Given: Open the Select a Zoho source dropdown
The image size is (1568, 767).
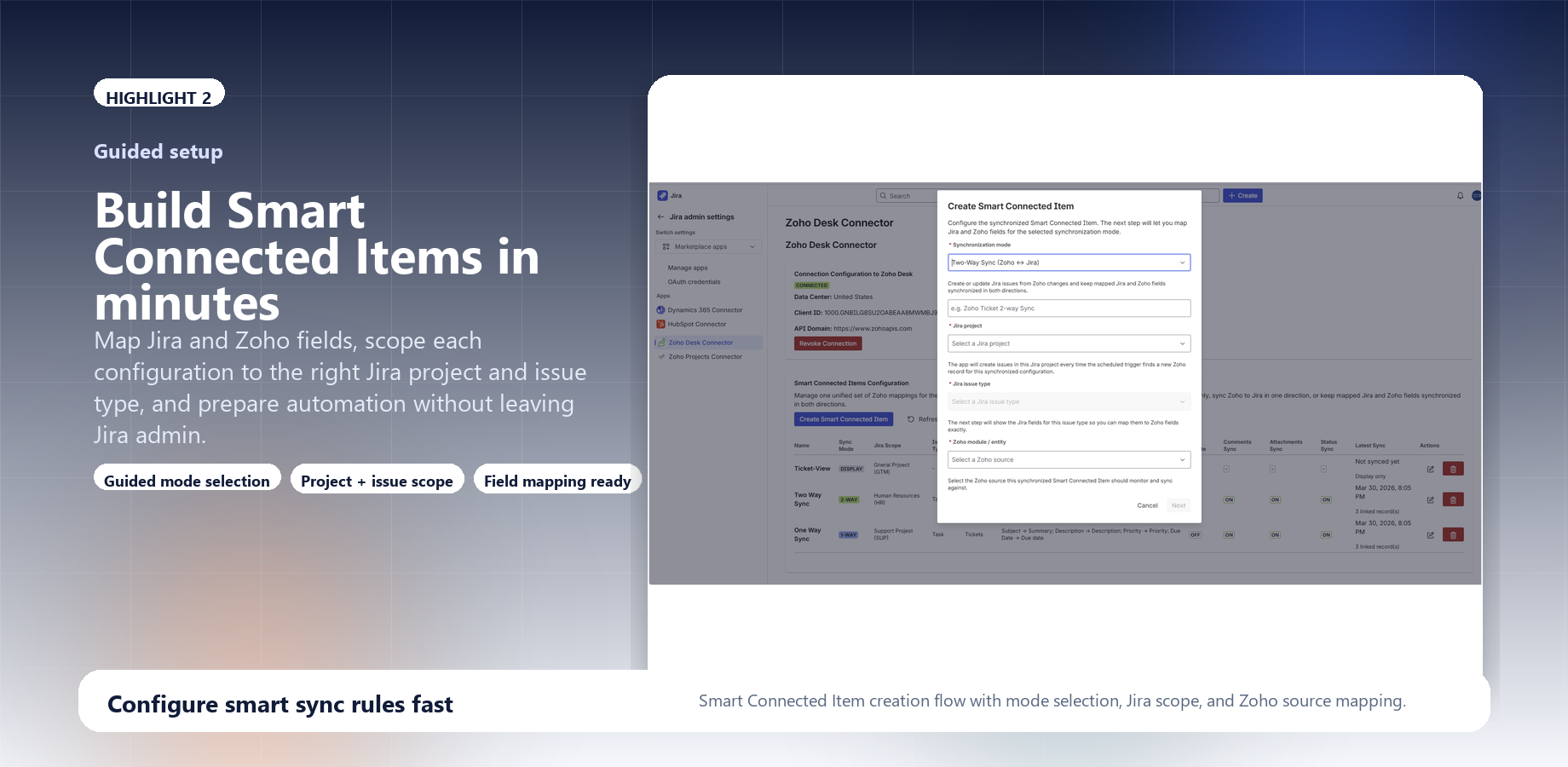Looking at the screenshot, I should [x=1069, y=459].
